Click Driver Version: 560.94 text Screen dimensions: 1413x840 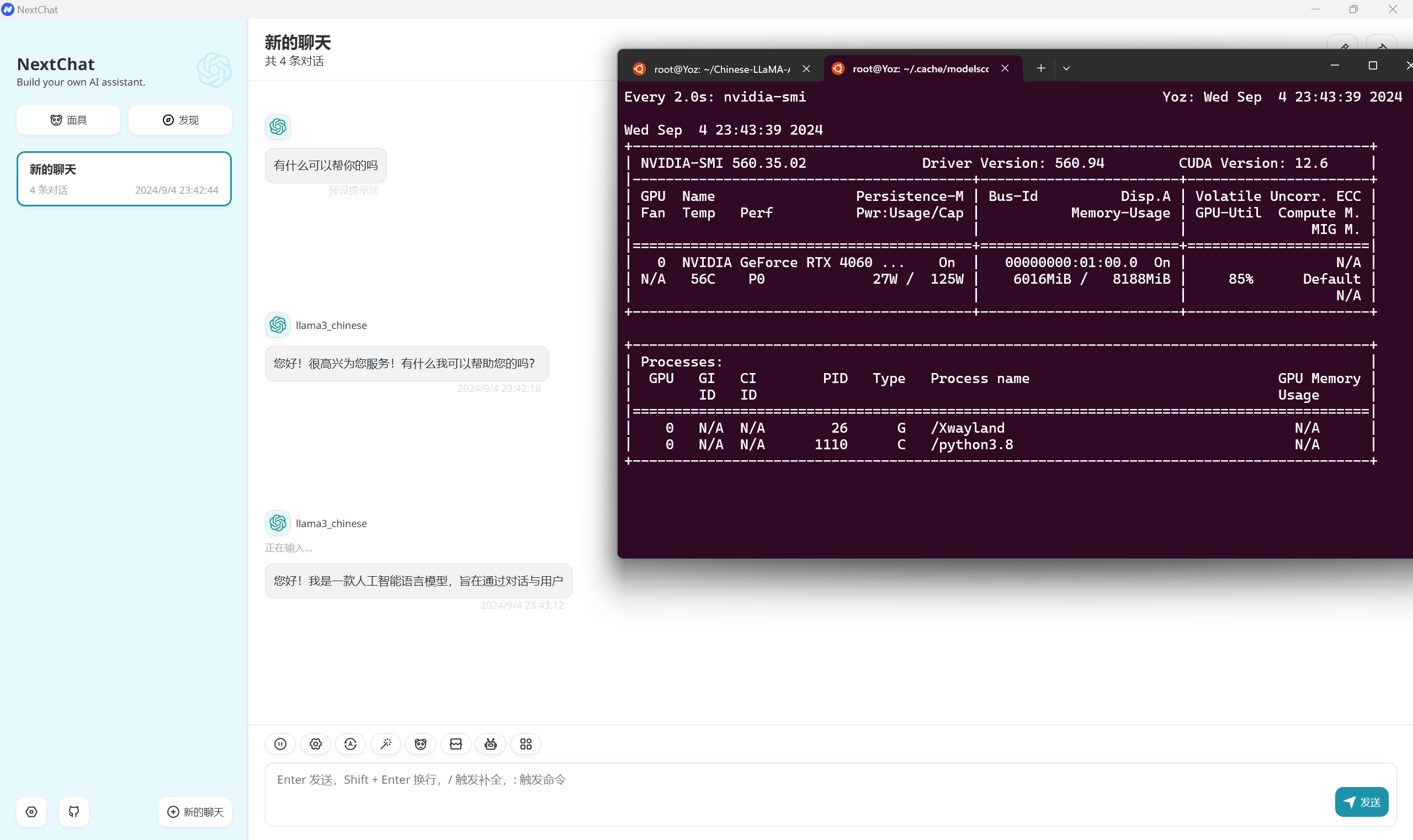click(x=1013, y=163)
